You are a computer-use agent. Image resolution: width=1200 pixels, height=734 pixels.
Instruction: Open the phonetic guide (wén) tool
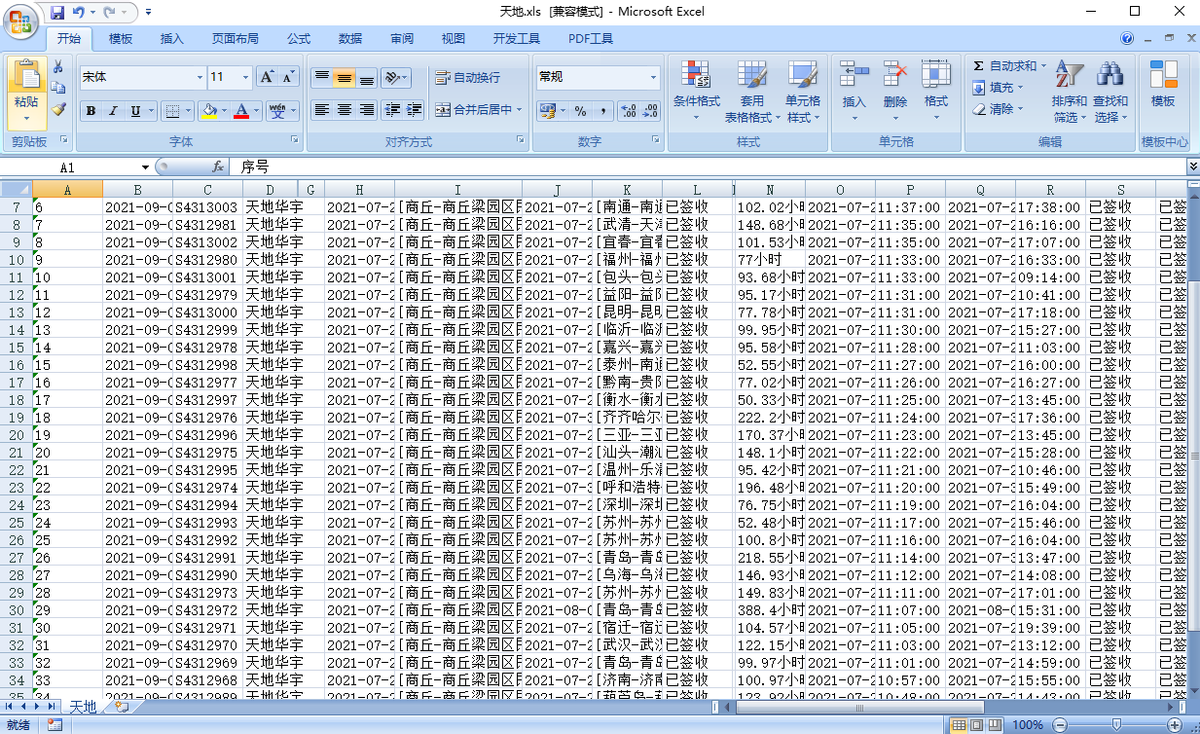[277, 111]
